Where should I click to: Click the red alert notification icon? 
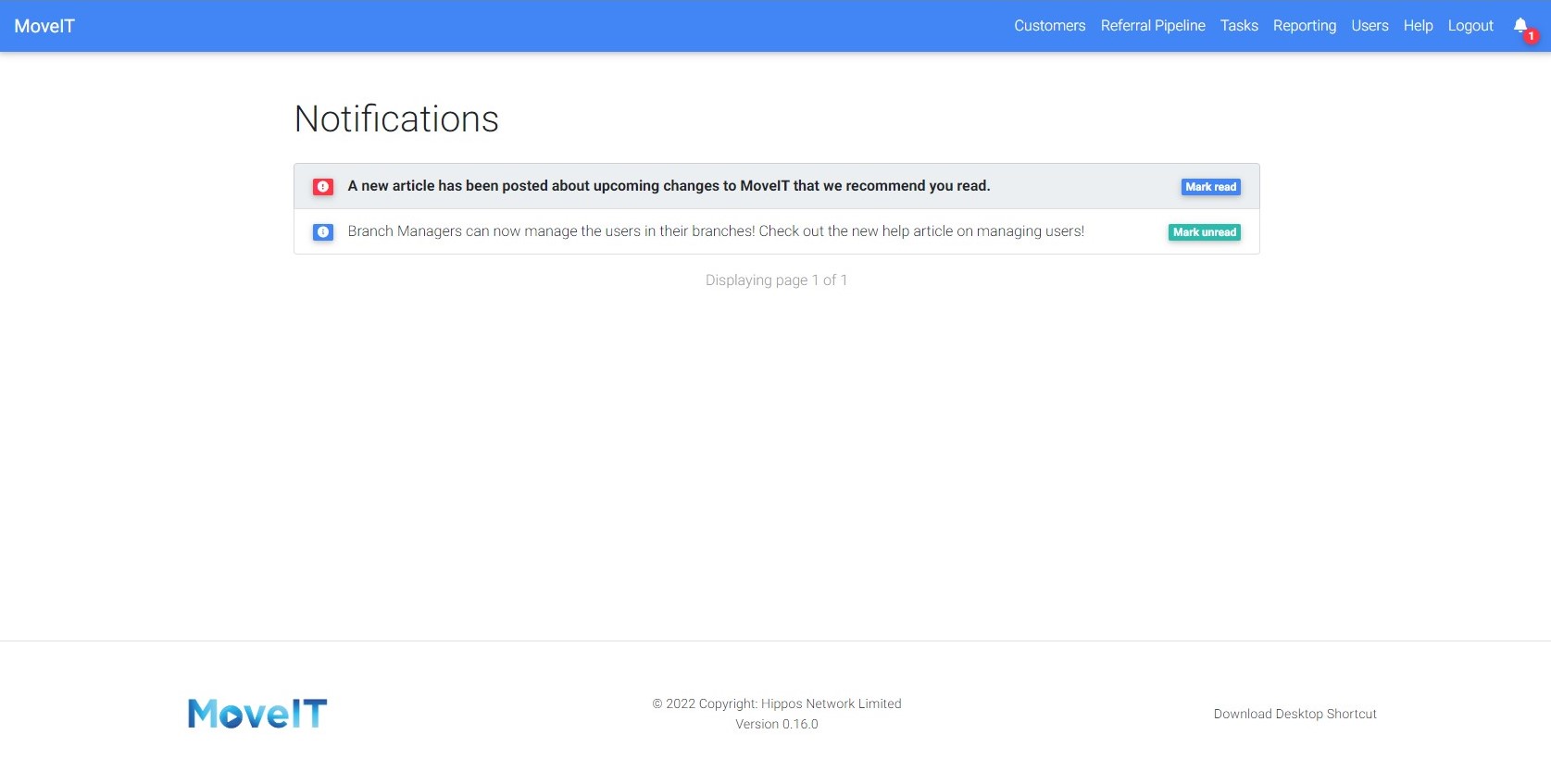pos(323,187)
